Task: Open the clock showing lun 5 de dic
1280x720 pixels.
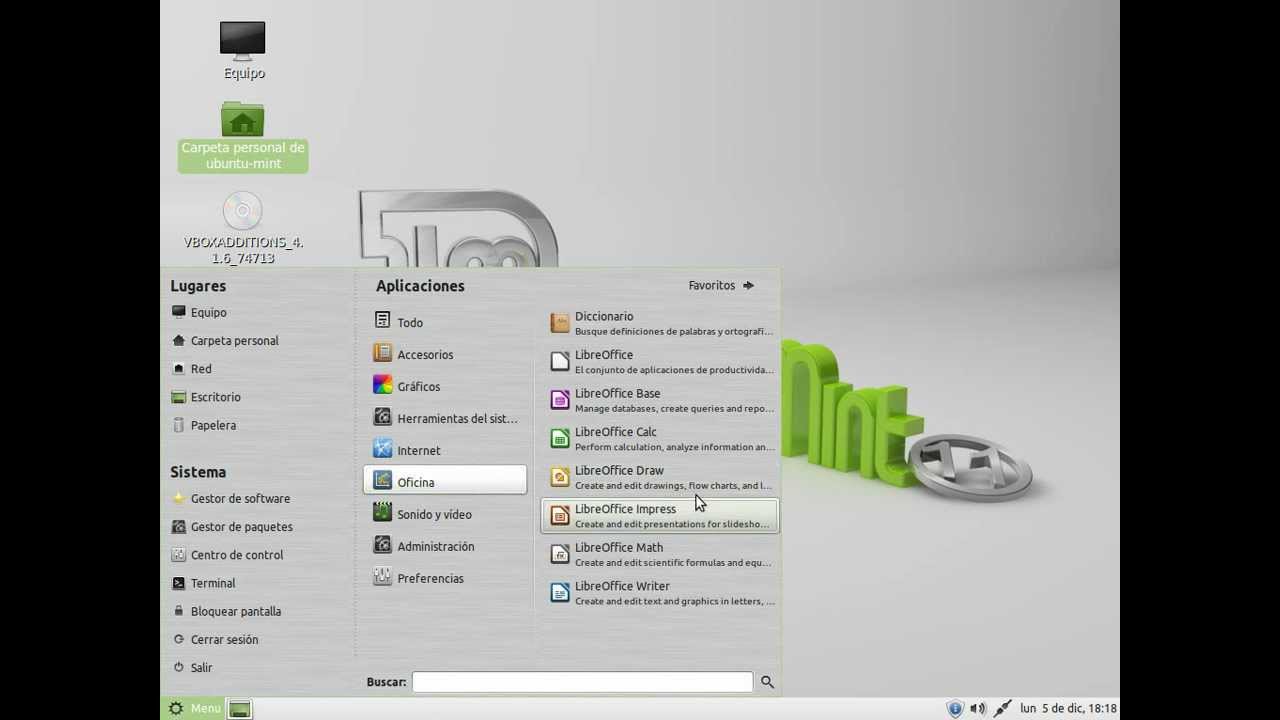Action: pos(1068,708)
